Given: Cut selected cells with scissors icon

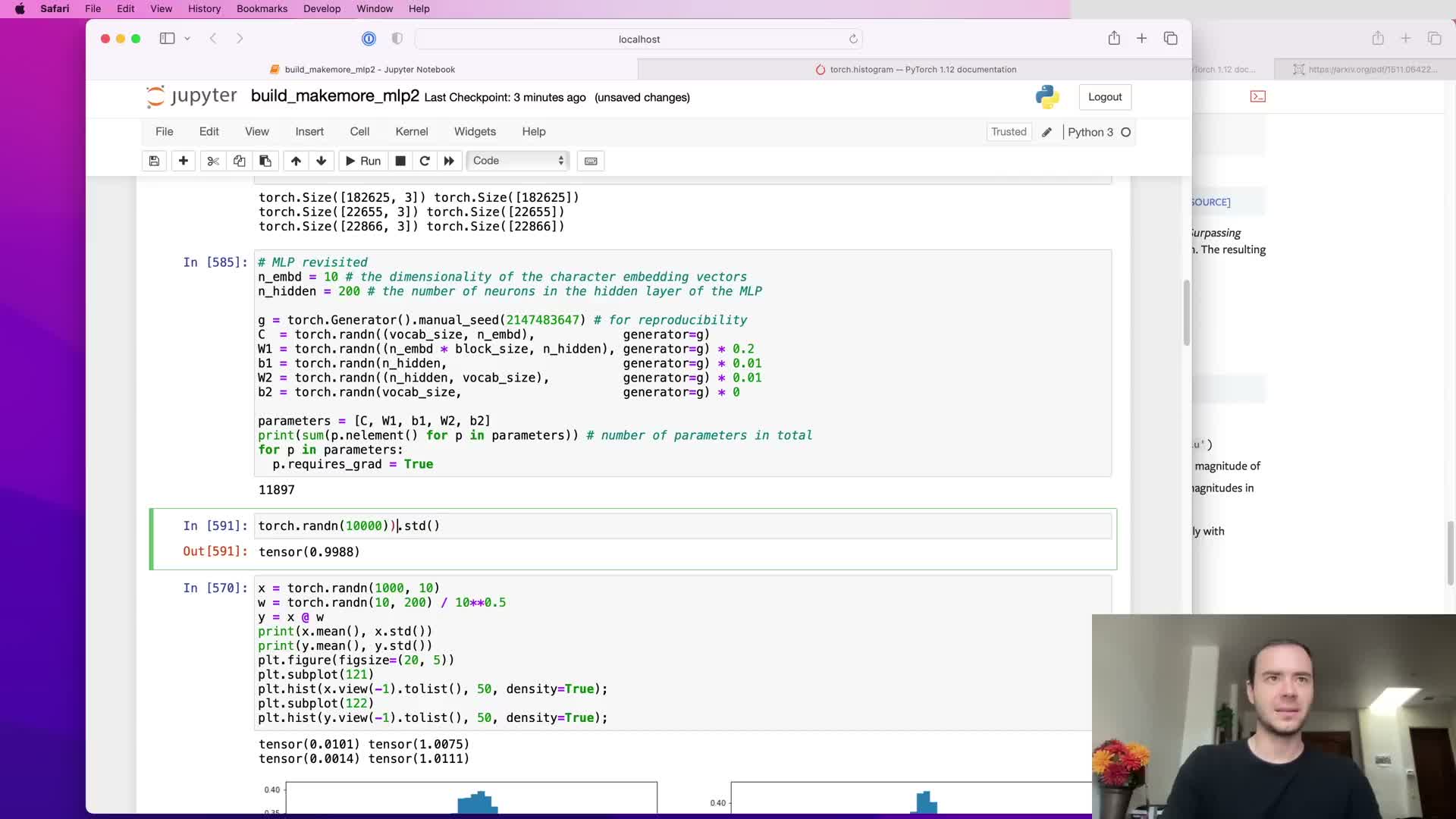Looking at the screenshot, I should pos(213,161).
